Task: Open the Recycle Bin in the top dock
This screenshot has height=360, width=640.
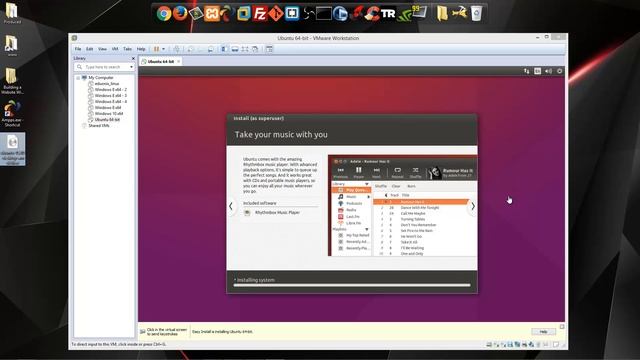Action: 476,13
